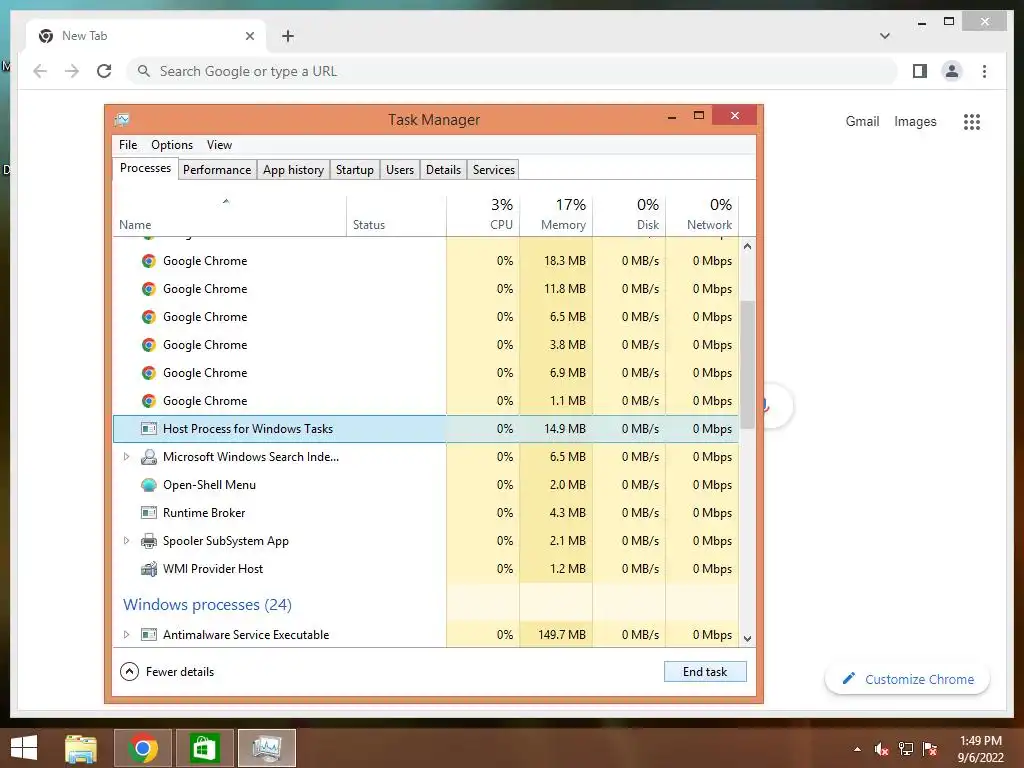The width and height of the screenshot is (1024, 768).
Task: Open Gmail link
Action: click(862, 121)
